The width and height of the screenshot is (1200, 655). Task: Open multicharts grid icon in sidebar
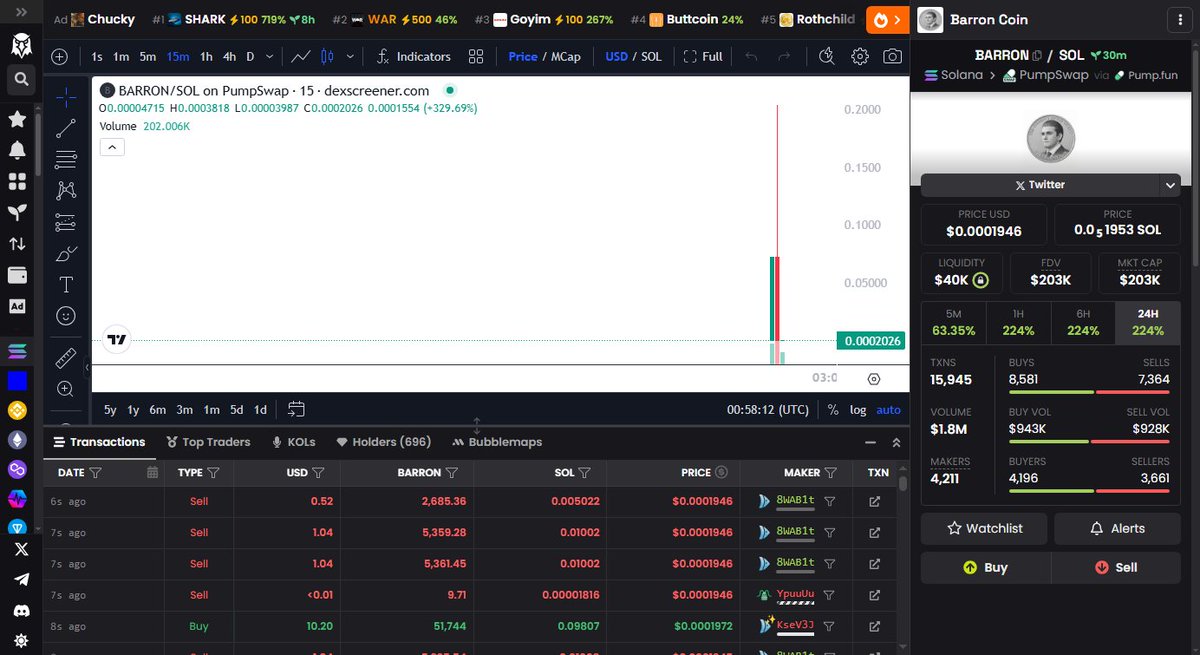click(17, 181)
